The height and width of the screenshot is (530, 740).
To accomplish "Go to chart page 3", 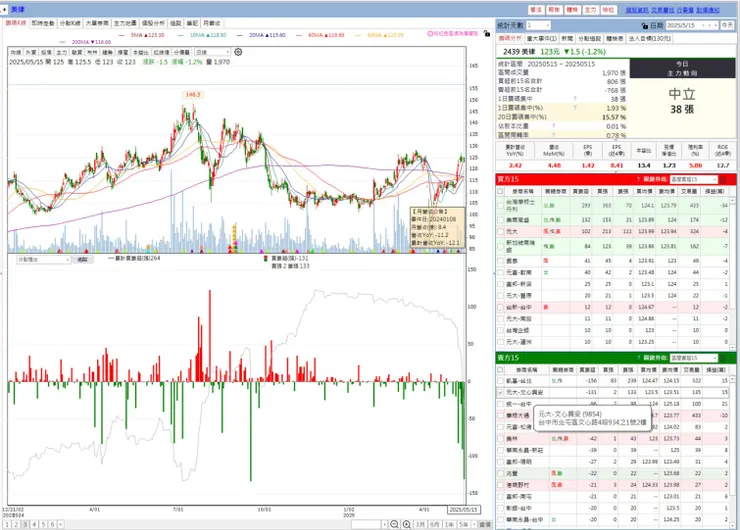I will tap(25, 524).
